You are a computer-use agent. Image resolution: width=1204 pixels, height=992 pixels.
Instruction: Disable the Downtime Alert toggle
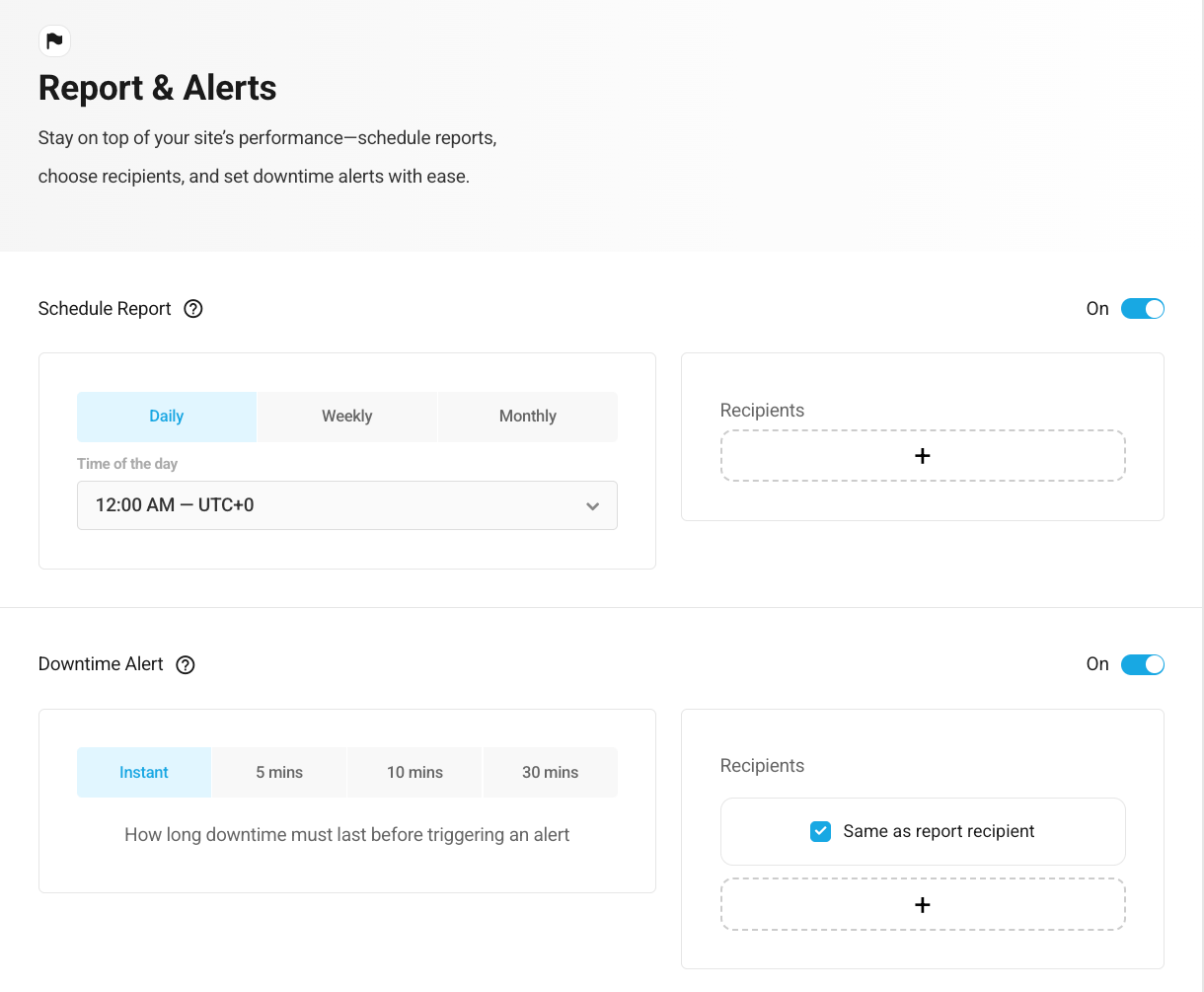click(x=1142, y=664)
